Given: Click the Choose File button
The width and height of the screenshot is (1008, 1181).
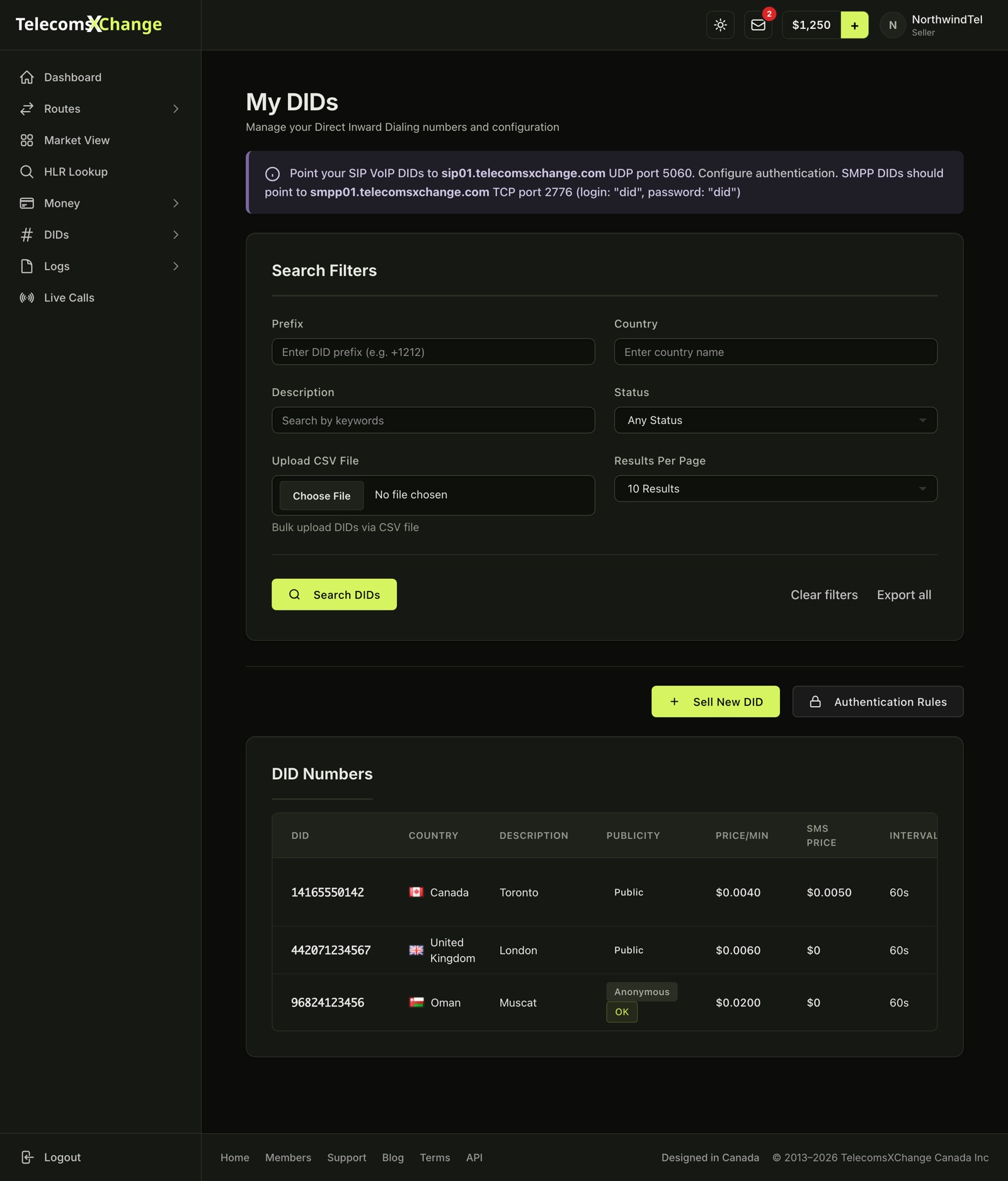Looking at the screenshot, I should coord(321,496).
